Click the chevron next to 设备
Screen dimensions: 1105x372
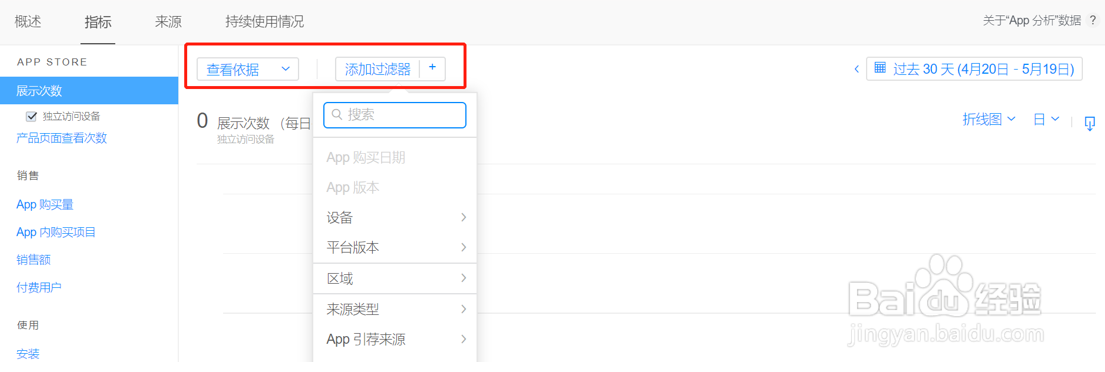[464, 218]
